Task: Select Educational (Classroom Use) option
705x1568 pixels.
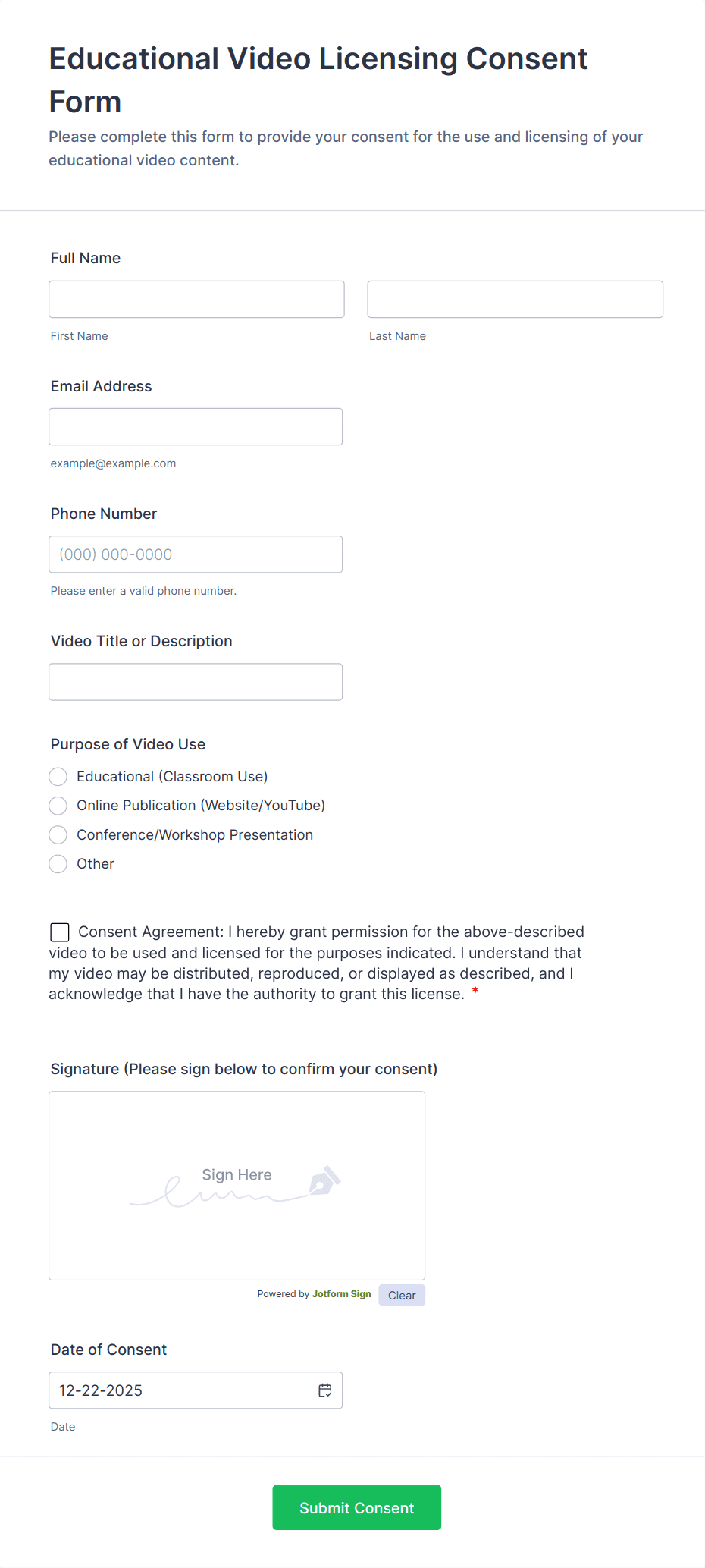Action: (58, 776)
